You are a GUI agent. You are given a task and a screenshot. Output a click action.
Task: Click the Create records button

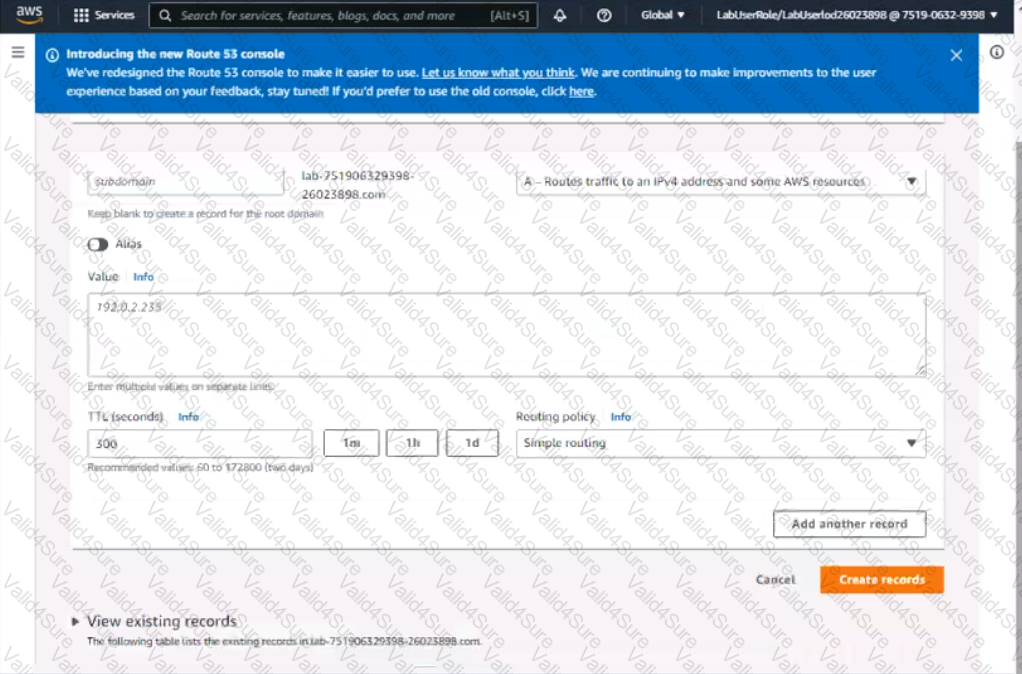point(881,580)
